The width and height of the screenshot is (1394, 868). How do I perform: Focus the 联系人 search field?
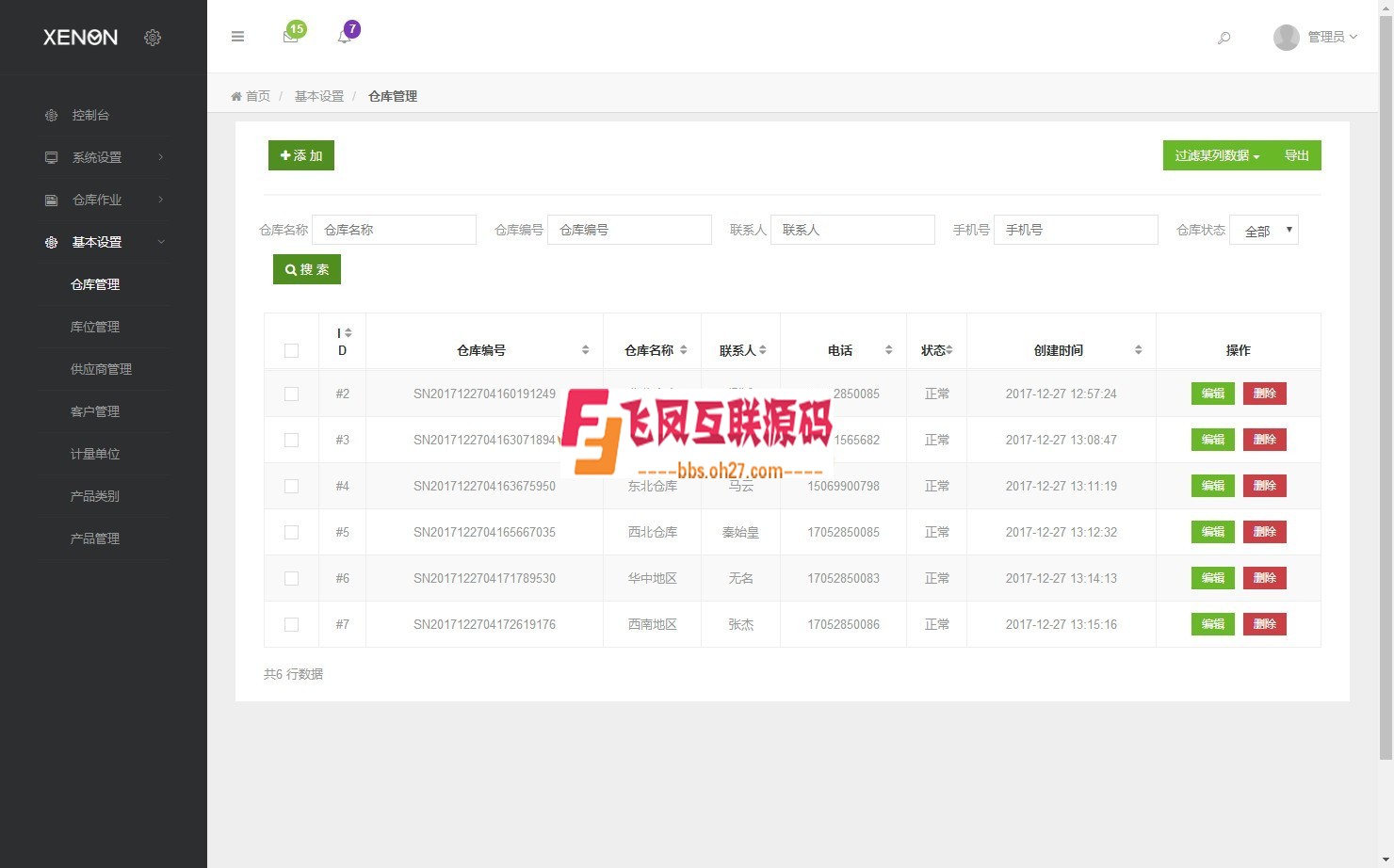(852, 230)
